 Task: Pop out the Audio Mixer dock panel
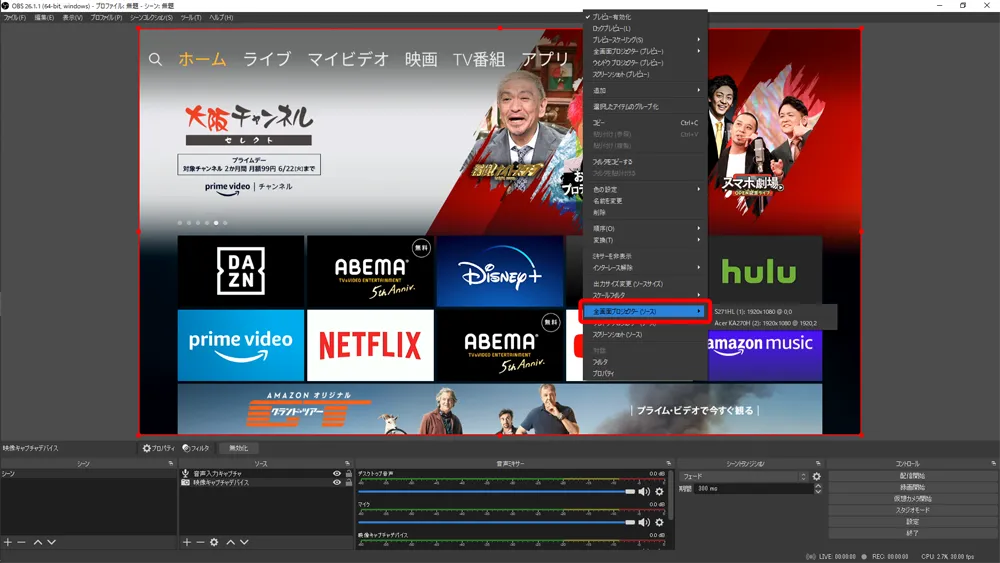point(668,464)
